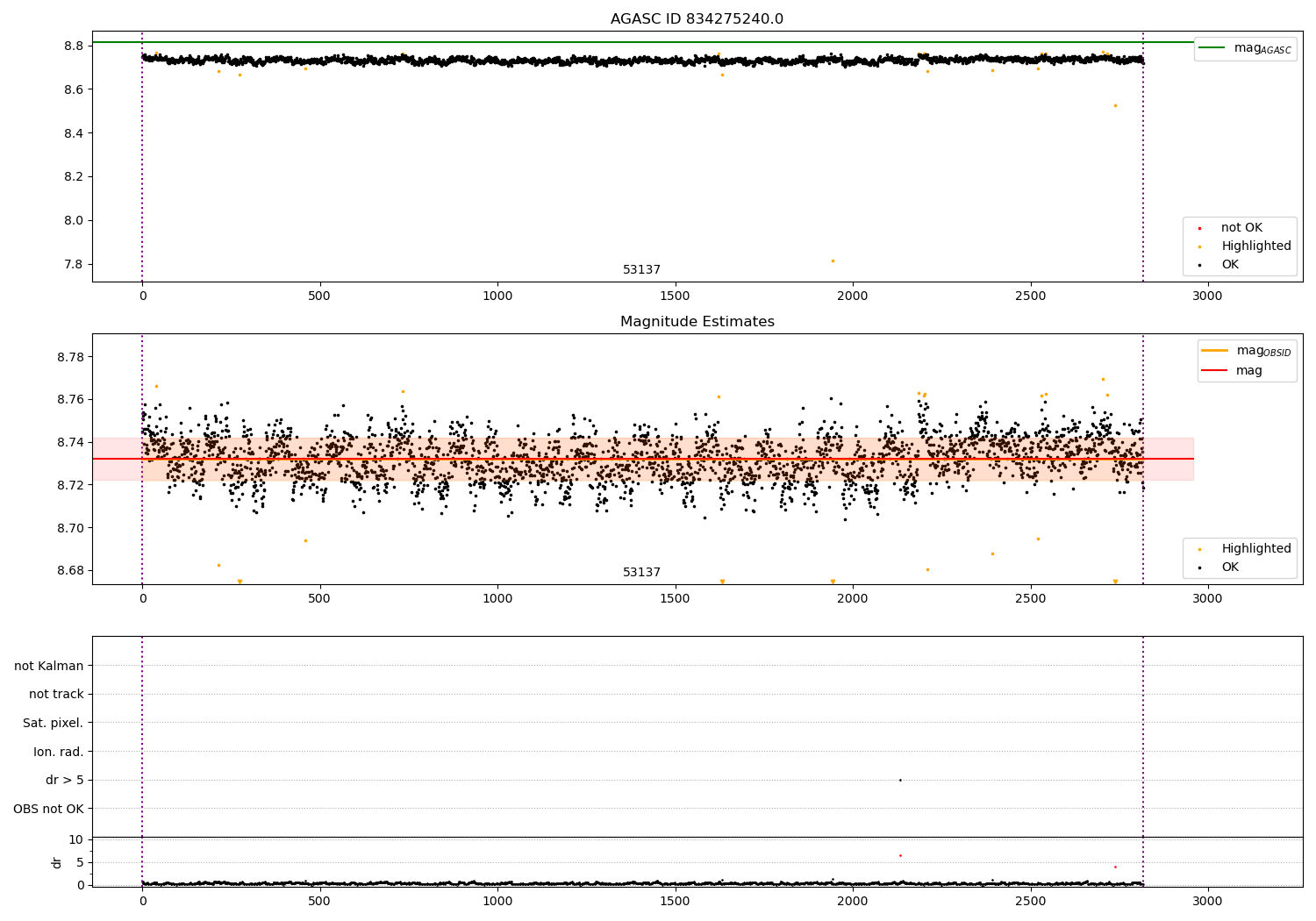Click the 'Sat. pixel.' row label
Viewport: 1316px width, 921px height.
[x=54, y=724]
